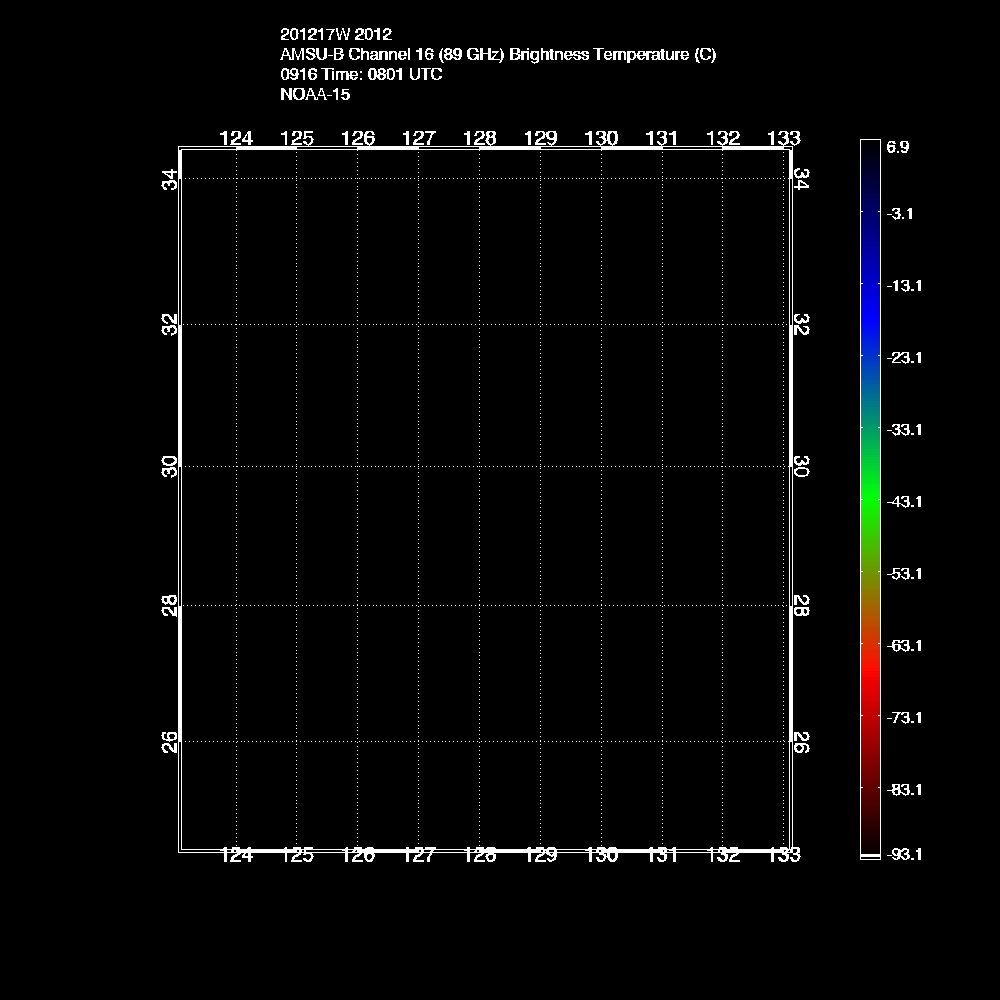Click longitude label 128 on the top axis
Image resolution: width=1000 pixels, height=1000 pixels.
tap(480, 138)
